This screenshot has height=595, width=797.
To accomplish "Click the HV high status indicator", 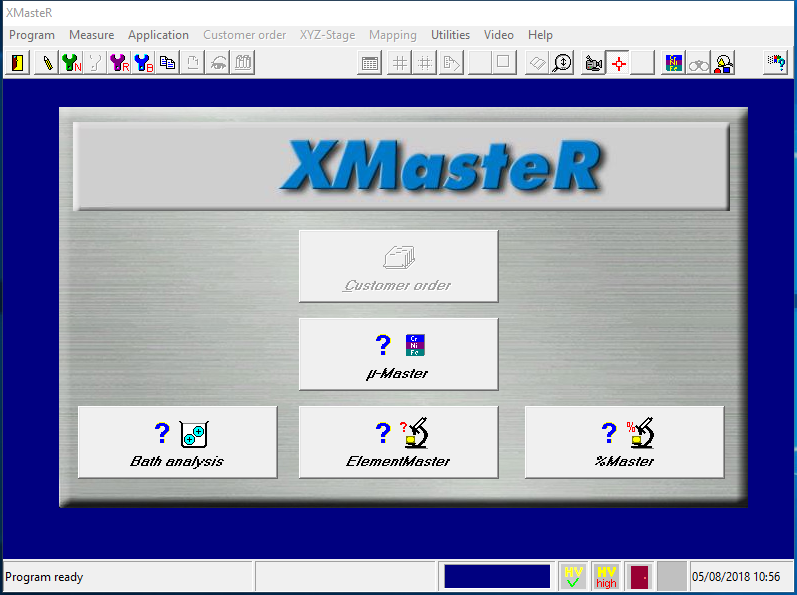I will coord(606,577).
